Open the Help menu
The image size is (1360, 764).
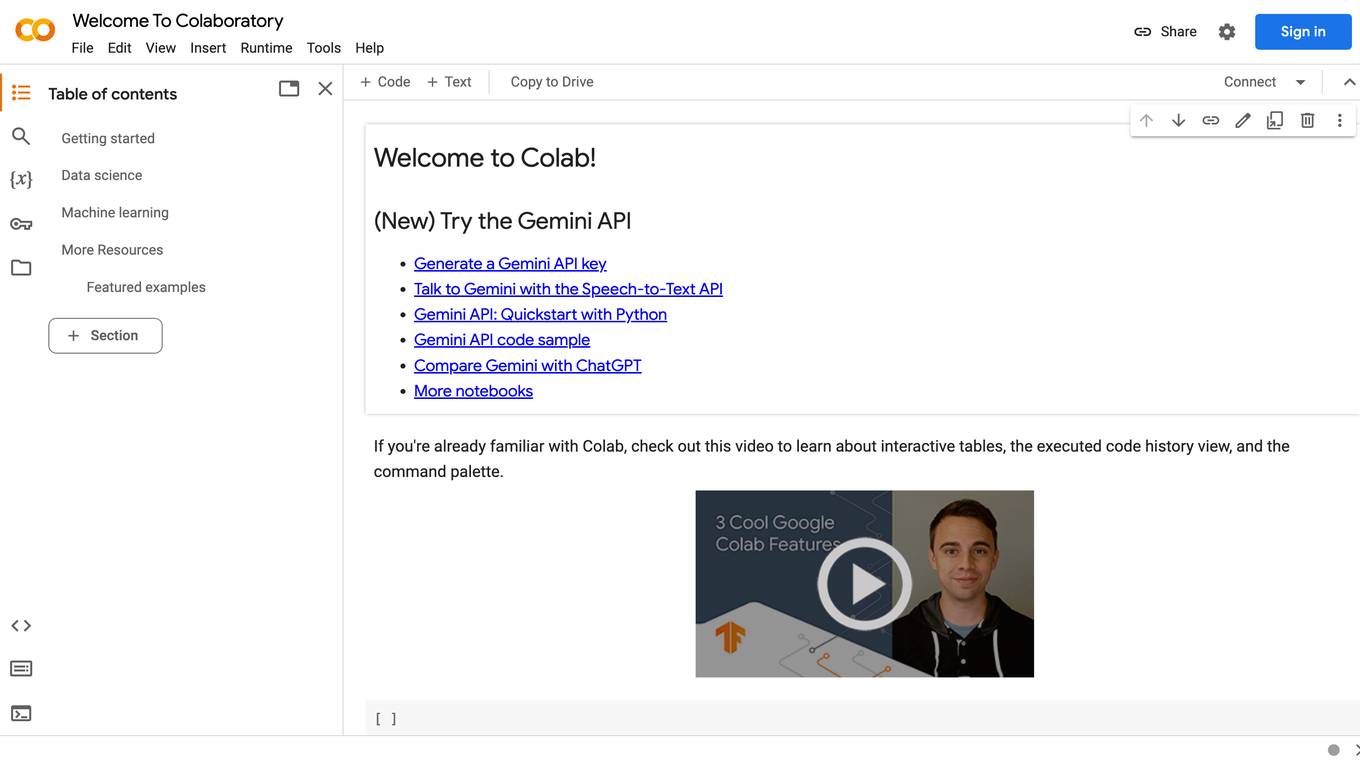(x=370, y=48)
